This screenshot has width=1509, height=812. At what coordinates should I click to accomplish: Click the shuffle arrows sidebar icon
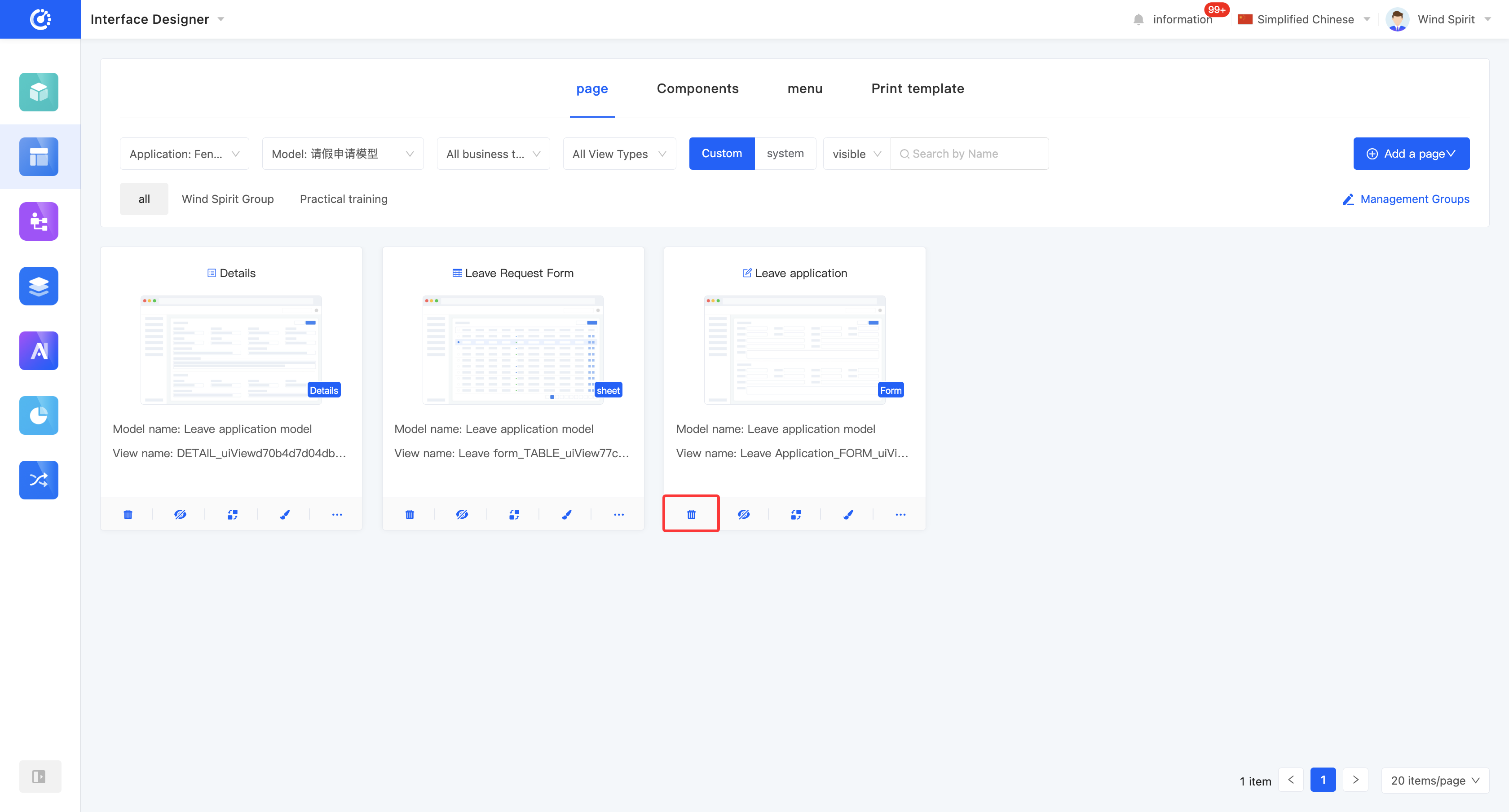[x=39, y=480]
